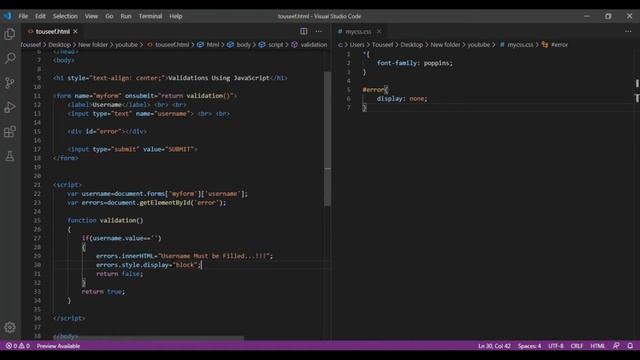
Task: Select 'html' breadcrumb symbol
Action: tap(213, 45)
